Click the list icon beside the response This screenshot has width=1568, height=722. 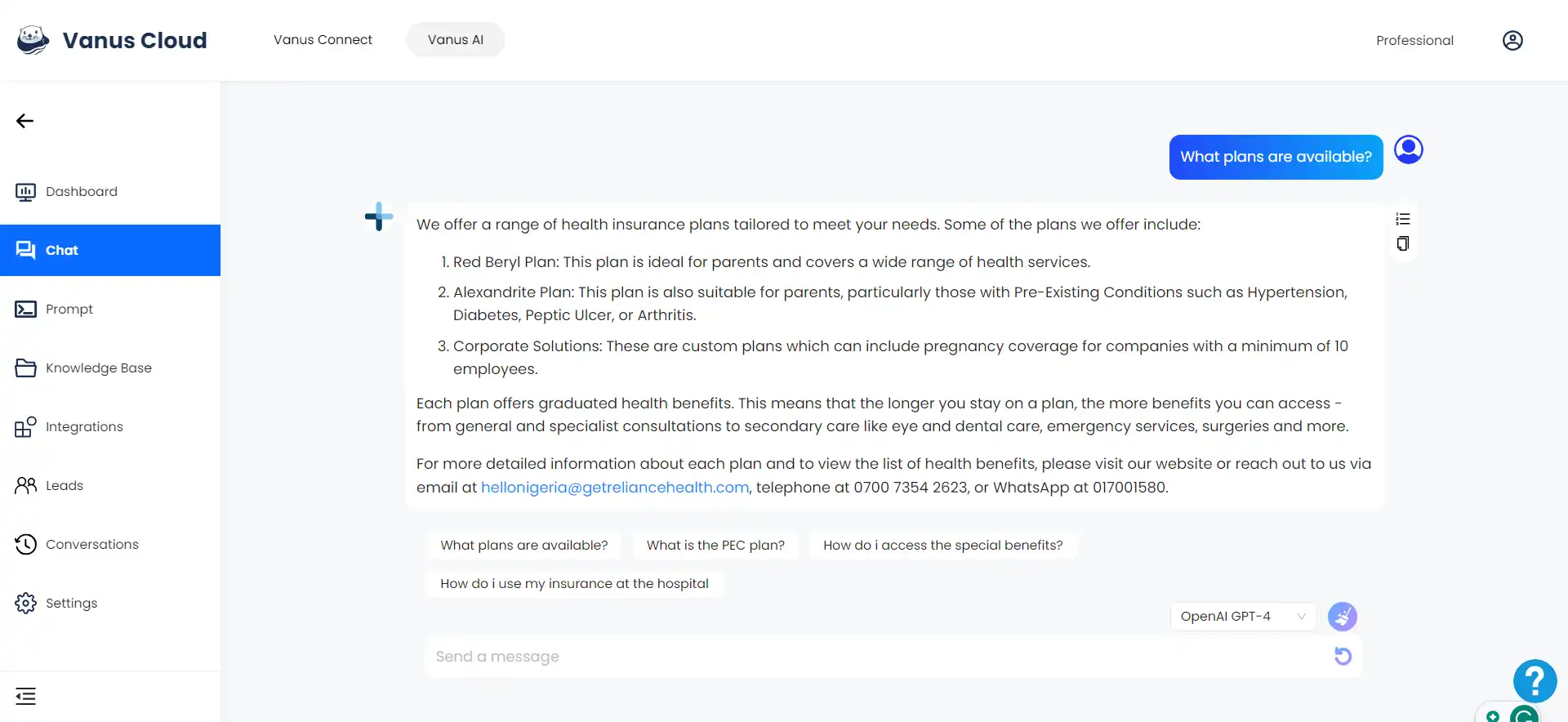point(1403,219)
